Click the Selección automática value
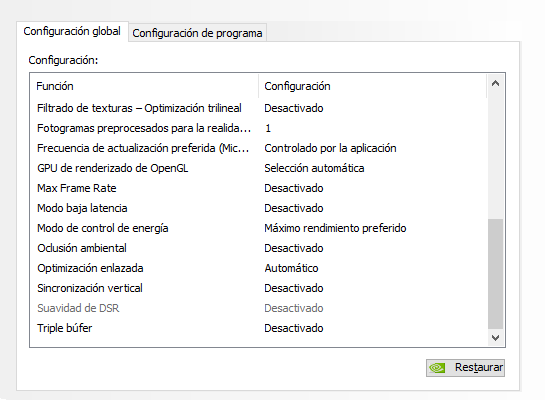This screenshot has width=545, height=405. click(314, 168)
